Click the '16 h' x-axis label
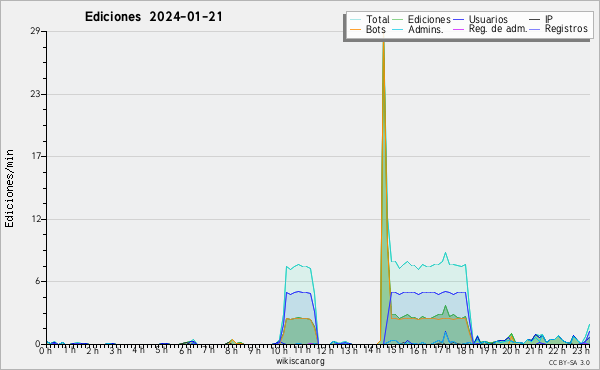This screenshot has width=600, height=370. 418,351
